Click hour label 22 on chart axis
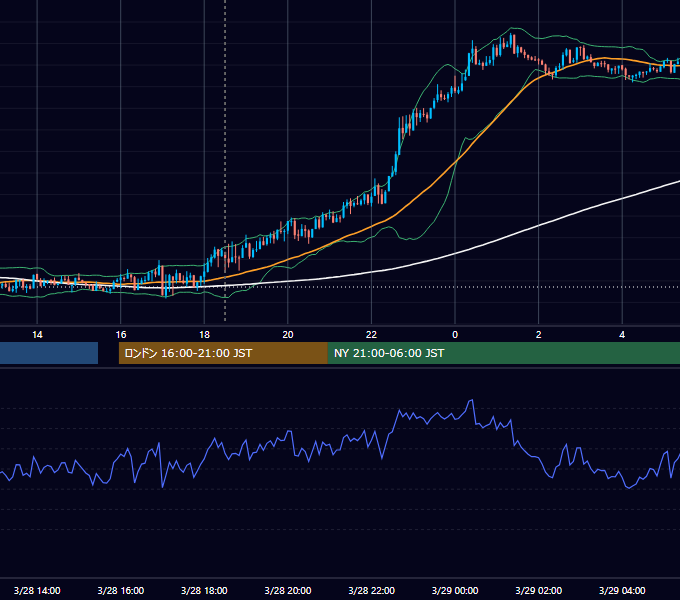This screenshot has width=680, height=600. pos(372,335)
